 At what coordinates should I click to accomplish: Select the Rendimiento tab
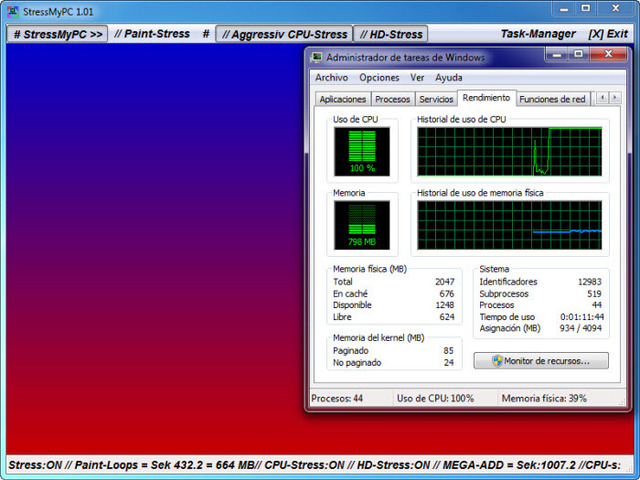pos(487,98)
